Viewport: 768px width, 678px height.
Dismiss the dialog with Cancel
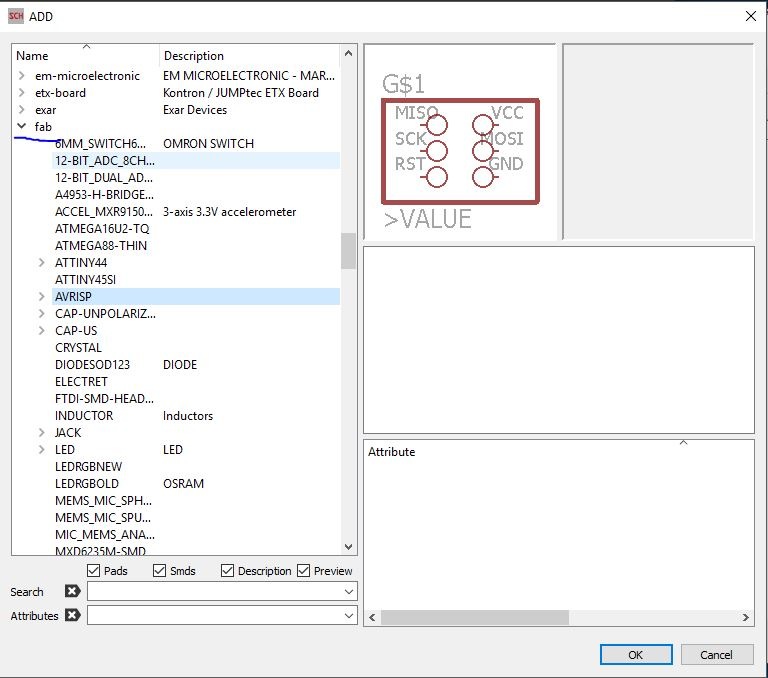(717, 655)
